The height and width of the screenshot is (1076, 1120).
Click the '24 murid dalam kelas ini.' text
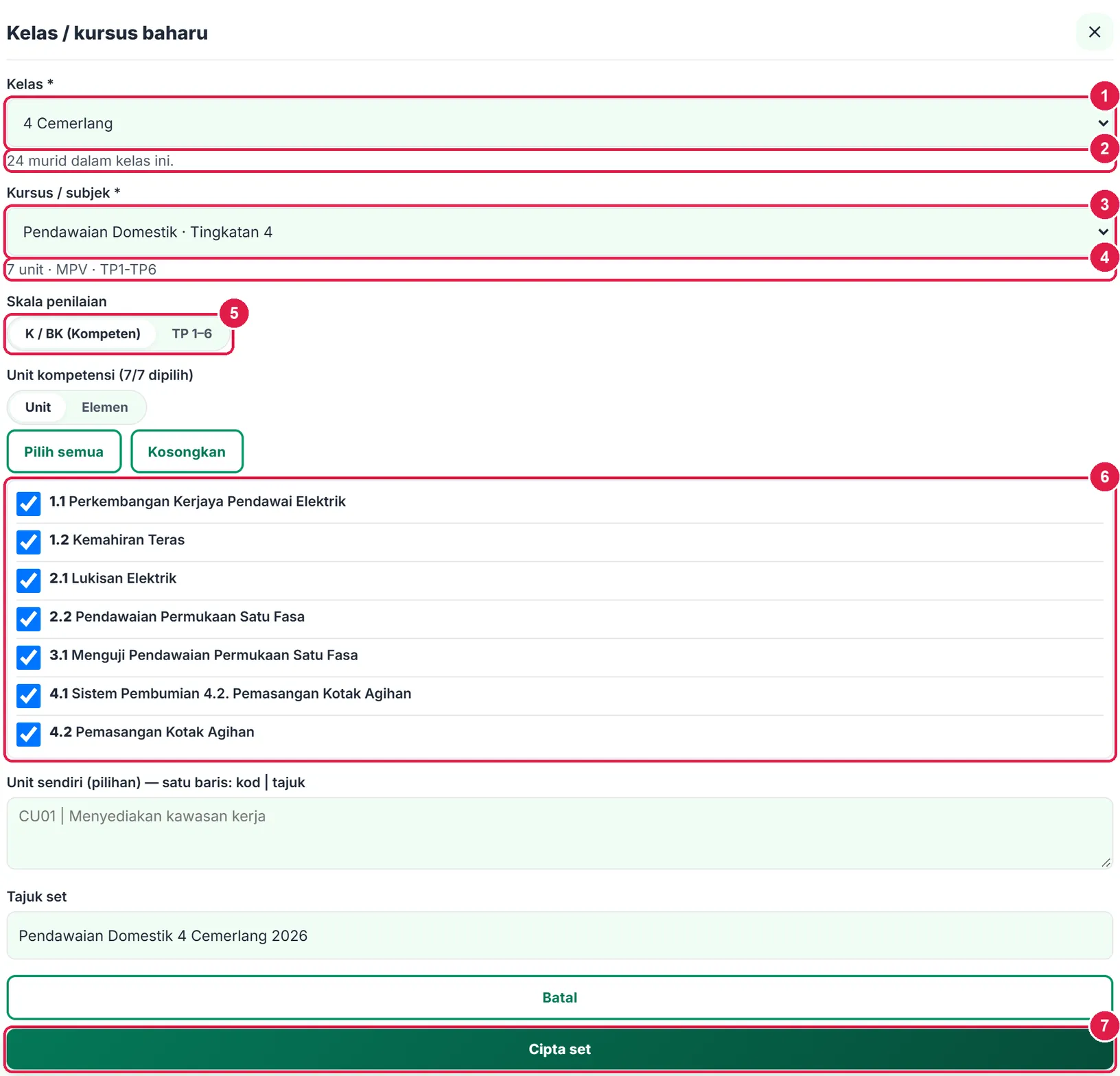90,161
